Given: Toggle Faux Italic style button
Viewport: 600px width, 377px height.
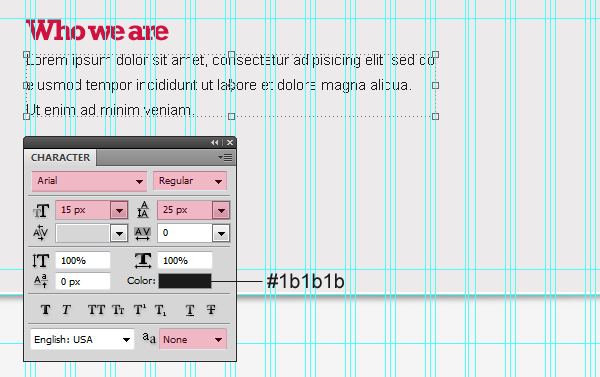Looking at the screenshot, I should coord(66,309).
